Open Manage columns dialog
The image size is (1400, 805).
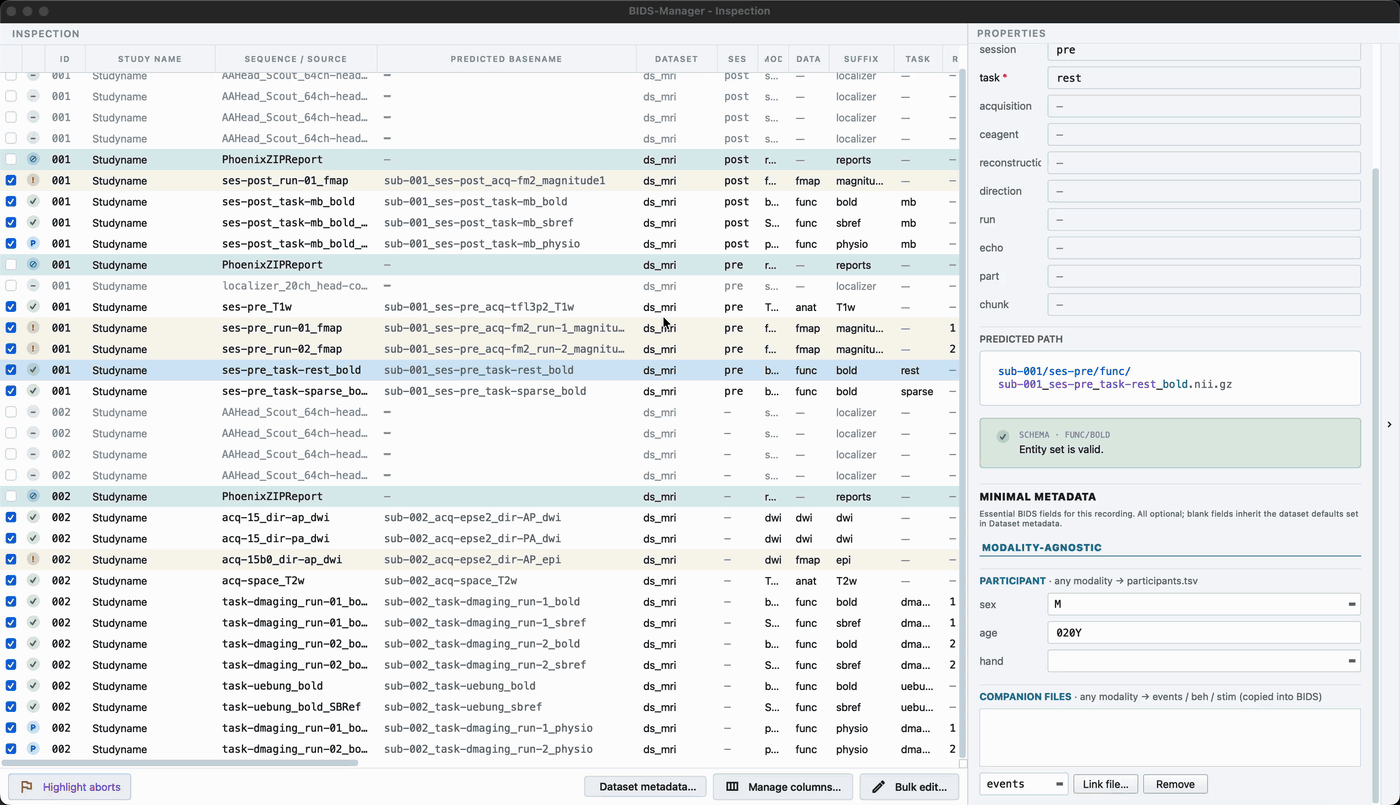click(783, 787)
